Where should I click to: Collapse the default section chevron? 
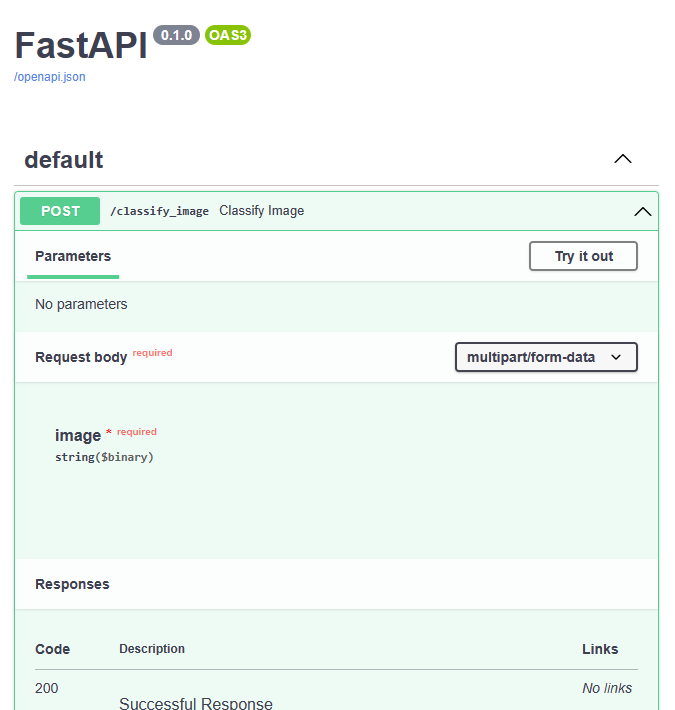pyautogui.click(x=622, y=159)
